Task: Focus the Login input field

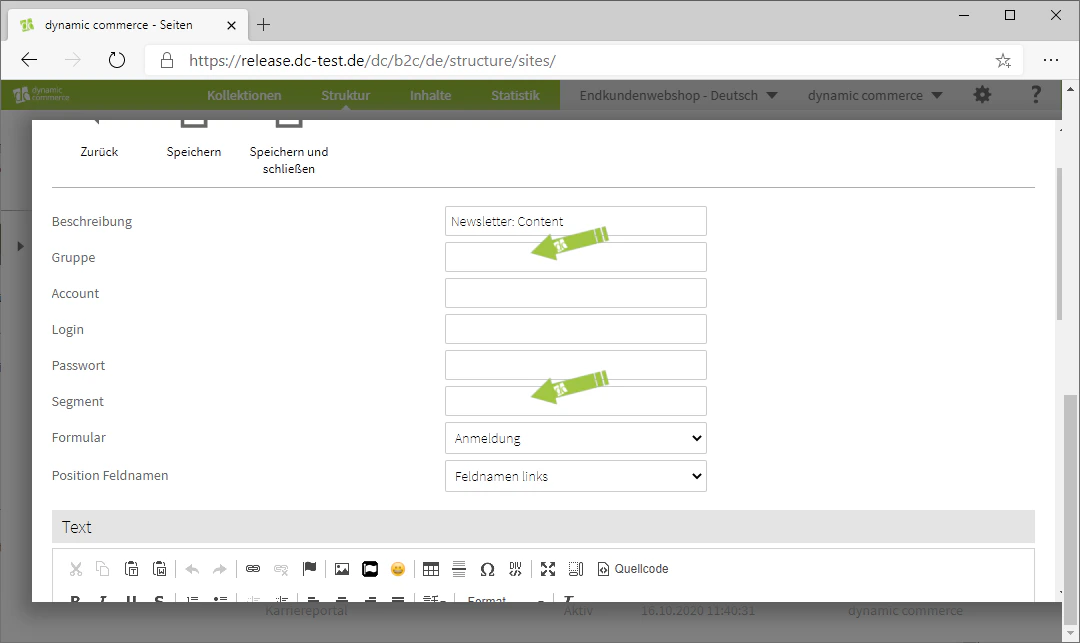Action: point(576,329)
